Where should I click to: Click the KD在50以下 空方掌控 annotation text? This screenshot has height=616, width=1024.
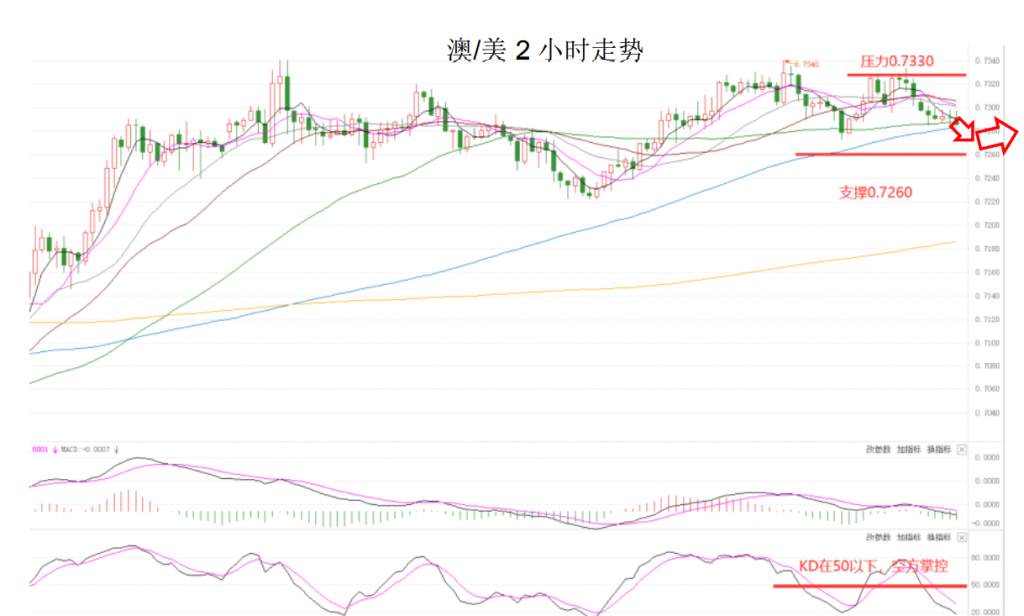pos(873,566)
